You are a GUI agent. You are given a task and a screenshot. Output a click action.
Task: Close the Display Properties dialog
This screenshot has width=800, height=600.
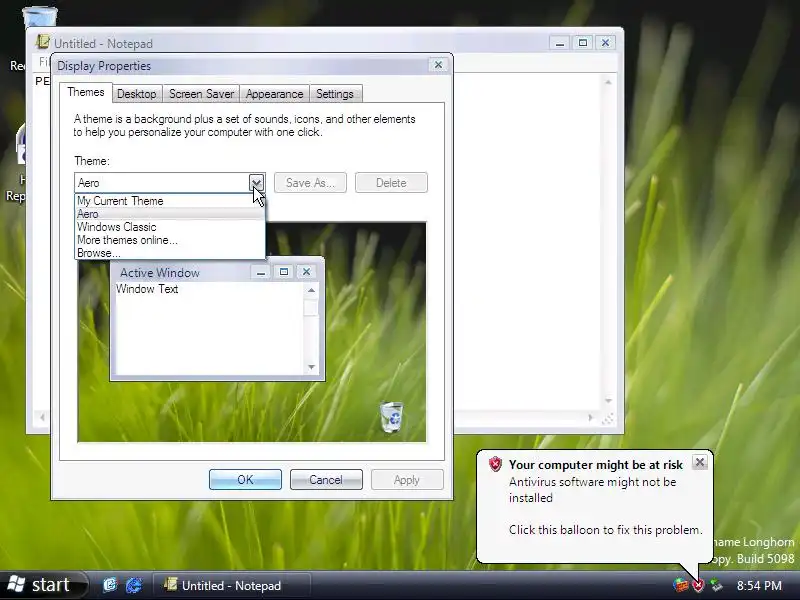click(x=438, y=65)
